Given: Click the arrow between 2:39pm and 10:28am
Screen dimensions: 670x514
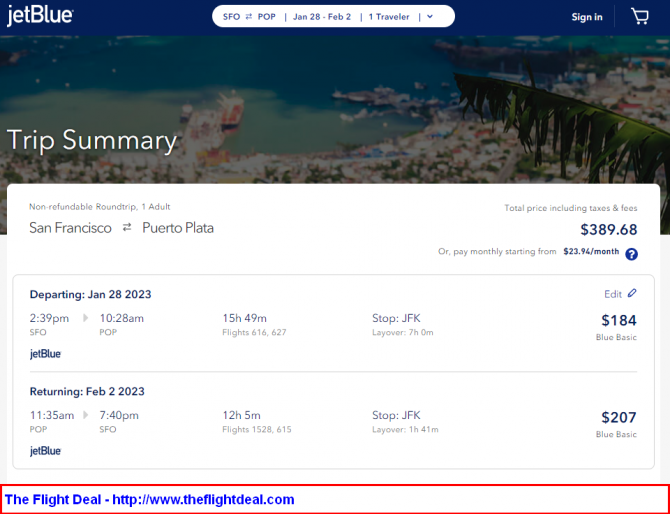Looking at the screenshot, I should (x=85, y=318).
